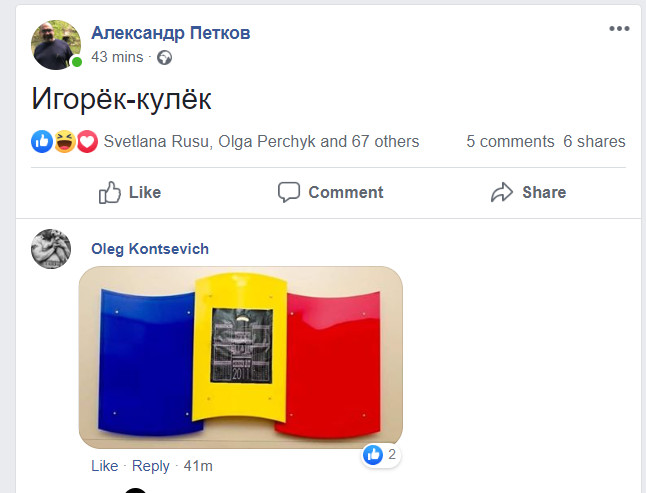Click Oleg Kontsevich's avatar
Image resolution: width=646 pixels, height=493 pixels.
tap(51, 249)
